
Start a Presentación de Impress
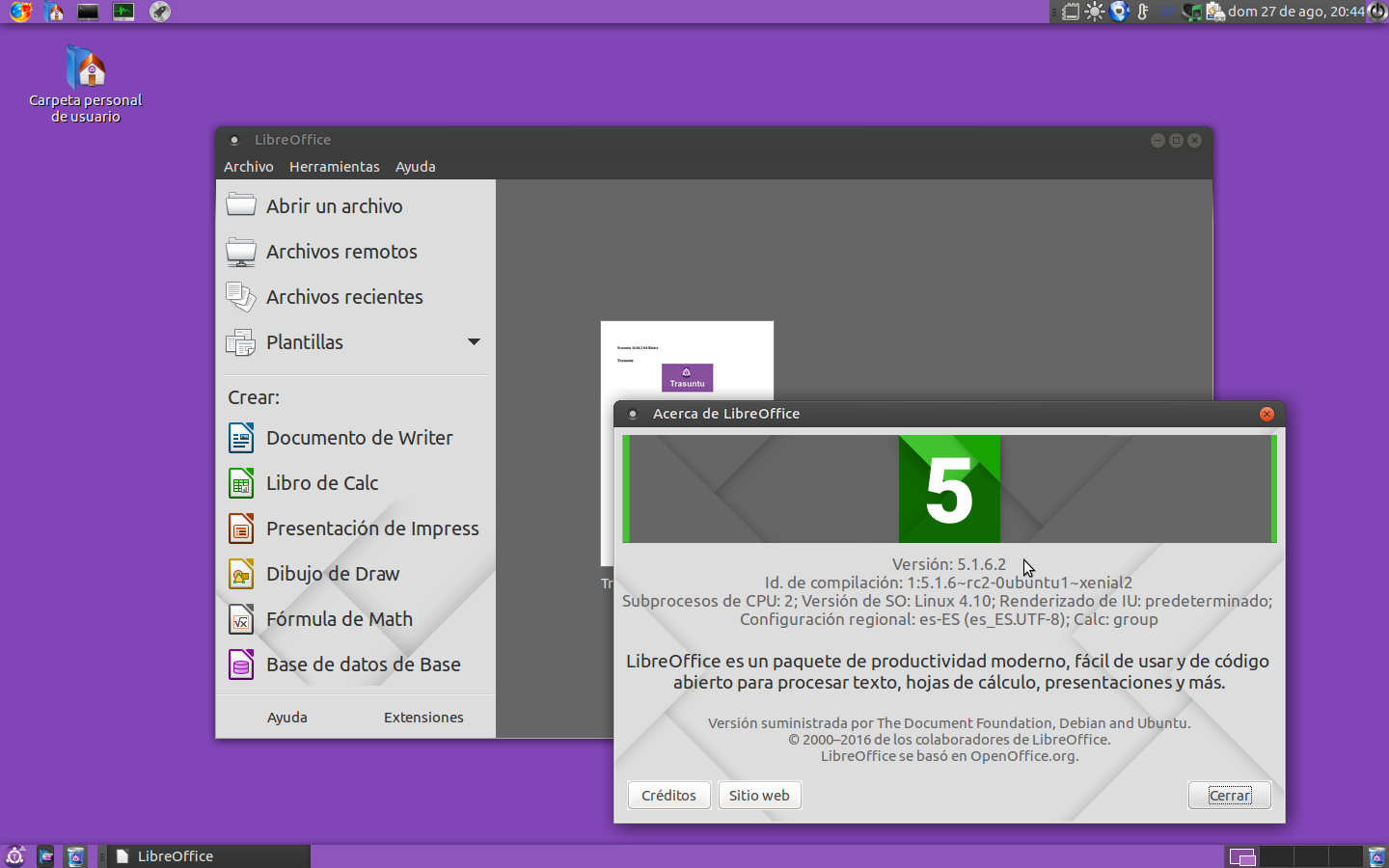coord(372,529)
